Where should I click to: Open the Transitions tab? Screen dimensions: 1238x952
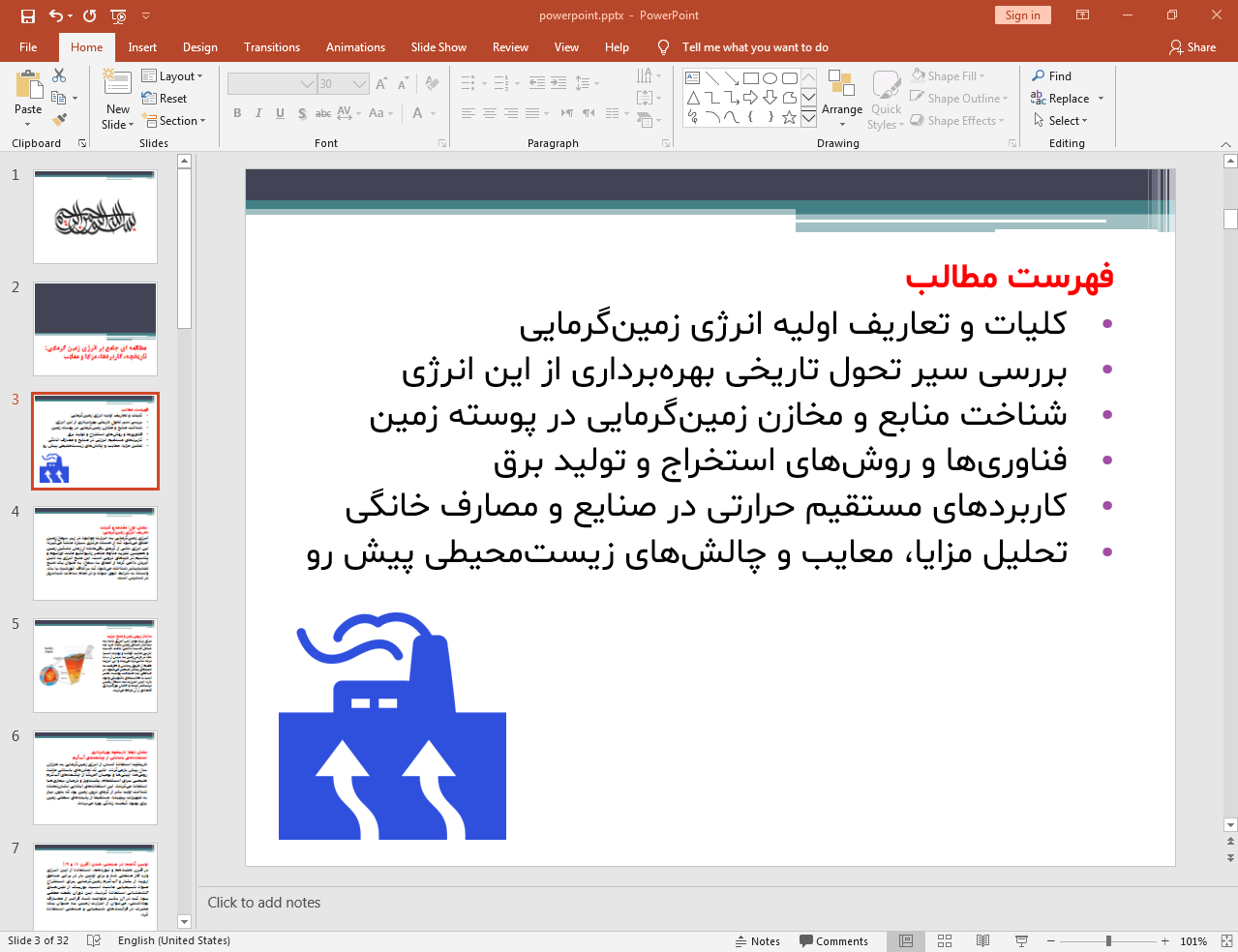(272, 46)
